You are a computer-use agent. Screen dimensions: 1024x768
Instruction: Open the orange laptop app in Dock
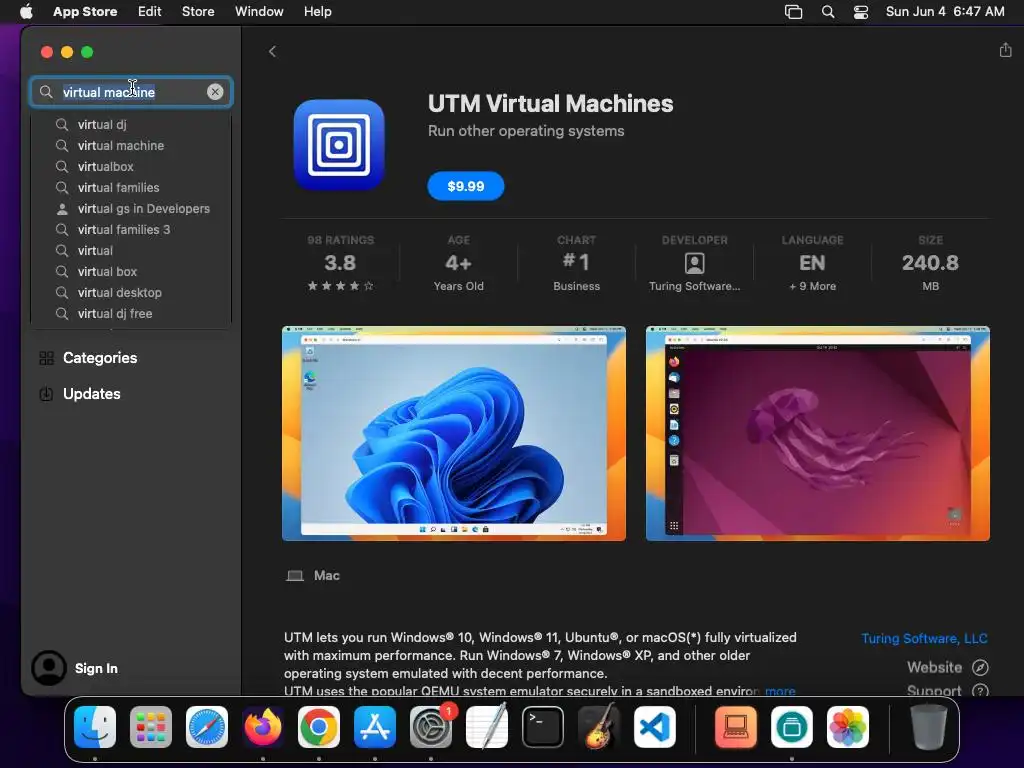tap(736, 727)
